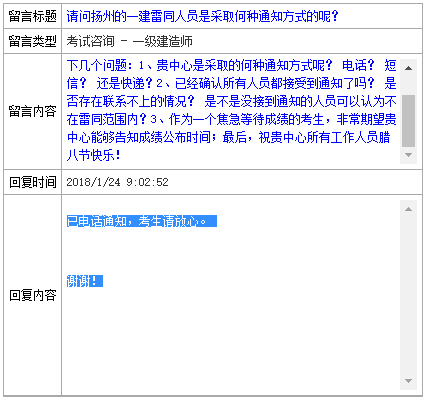
Task: Click the message title text about 扬州一建雷同人员
Action: pos(202,16)
